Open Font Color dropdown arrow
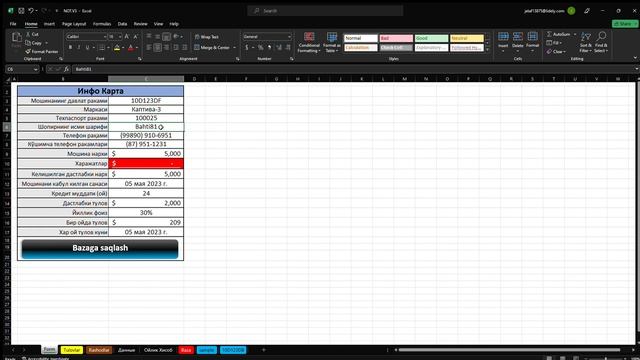The height and width of the screenshot is (360, 640). [137, 48]
